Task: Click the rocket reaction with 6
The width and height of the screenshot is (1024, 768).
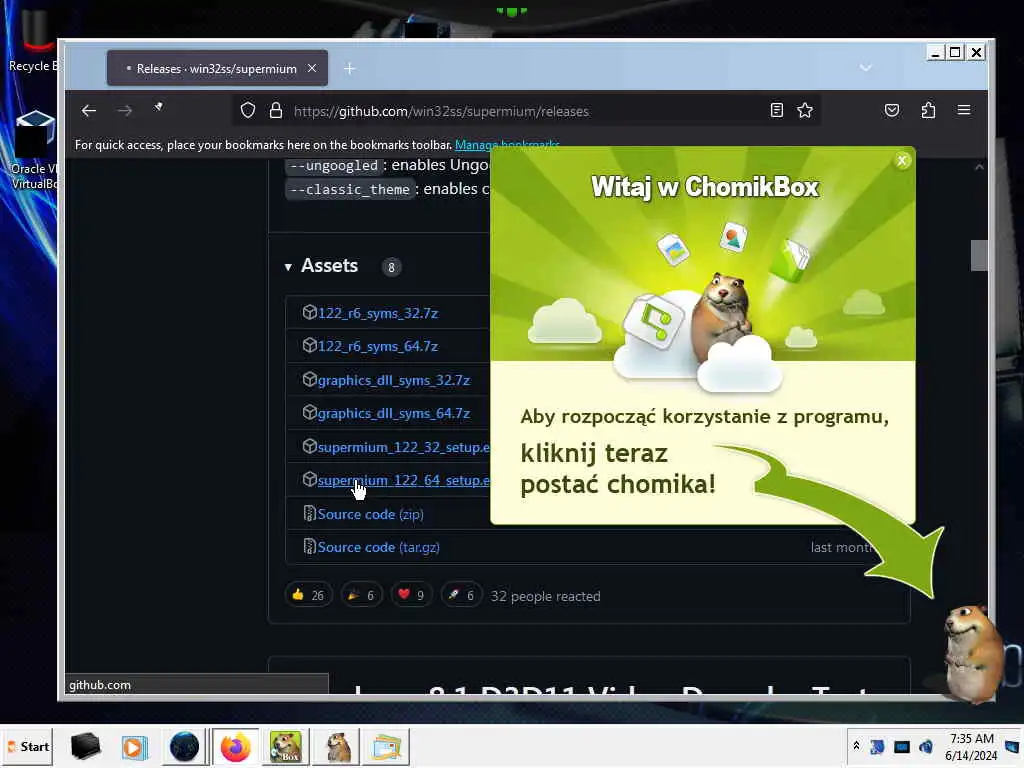Action: coord(461,595)
